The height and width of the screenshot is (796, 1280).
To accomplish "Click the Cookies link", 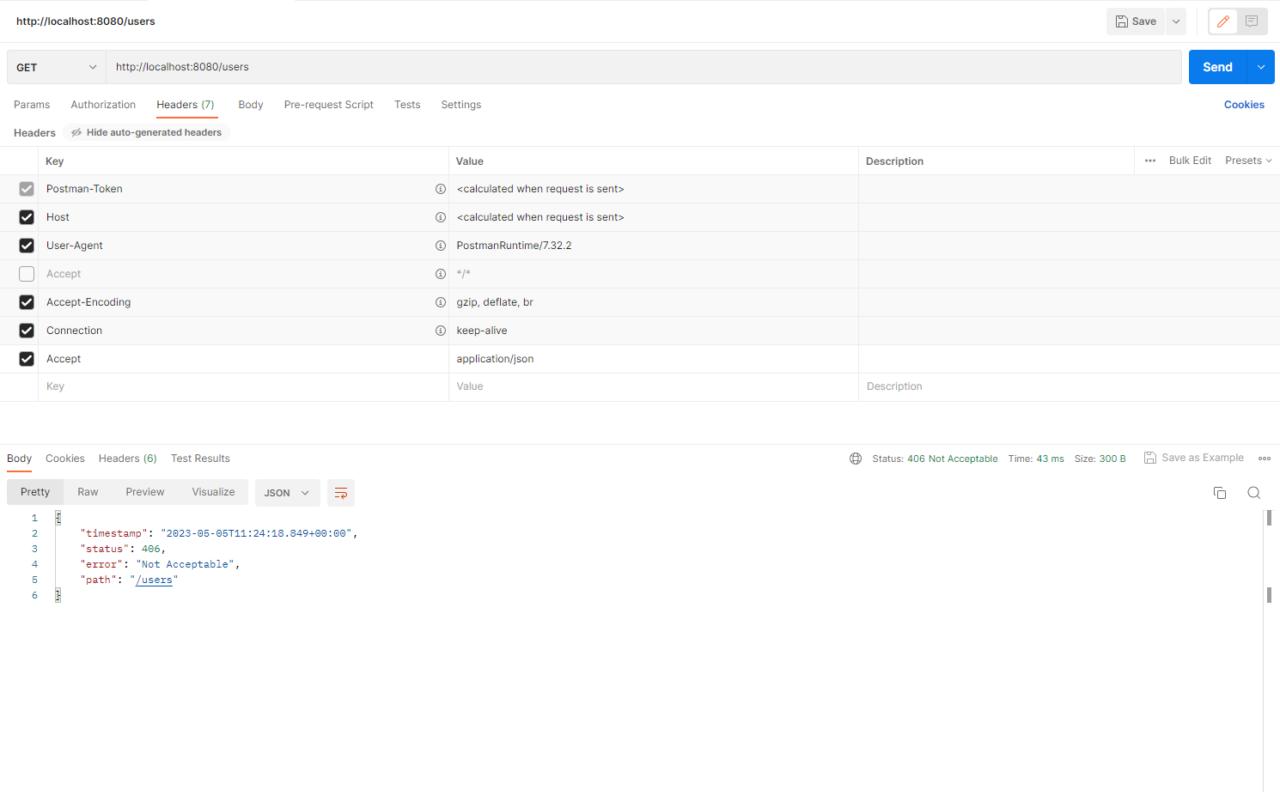I will pos(1244,105).
